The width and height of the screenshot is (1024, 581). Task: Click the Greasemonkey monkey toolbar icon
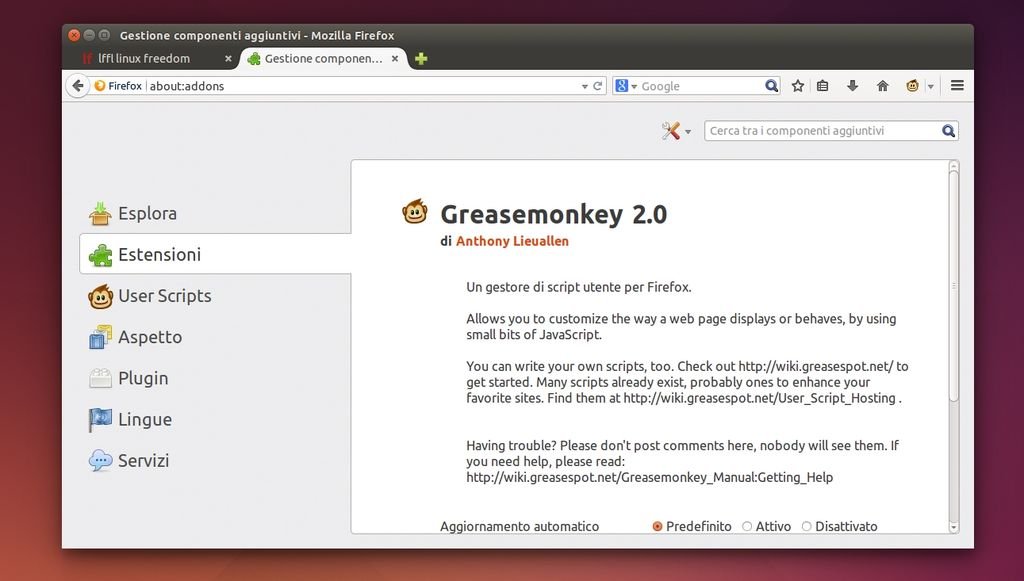(x=912, y=86)
